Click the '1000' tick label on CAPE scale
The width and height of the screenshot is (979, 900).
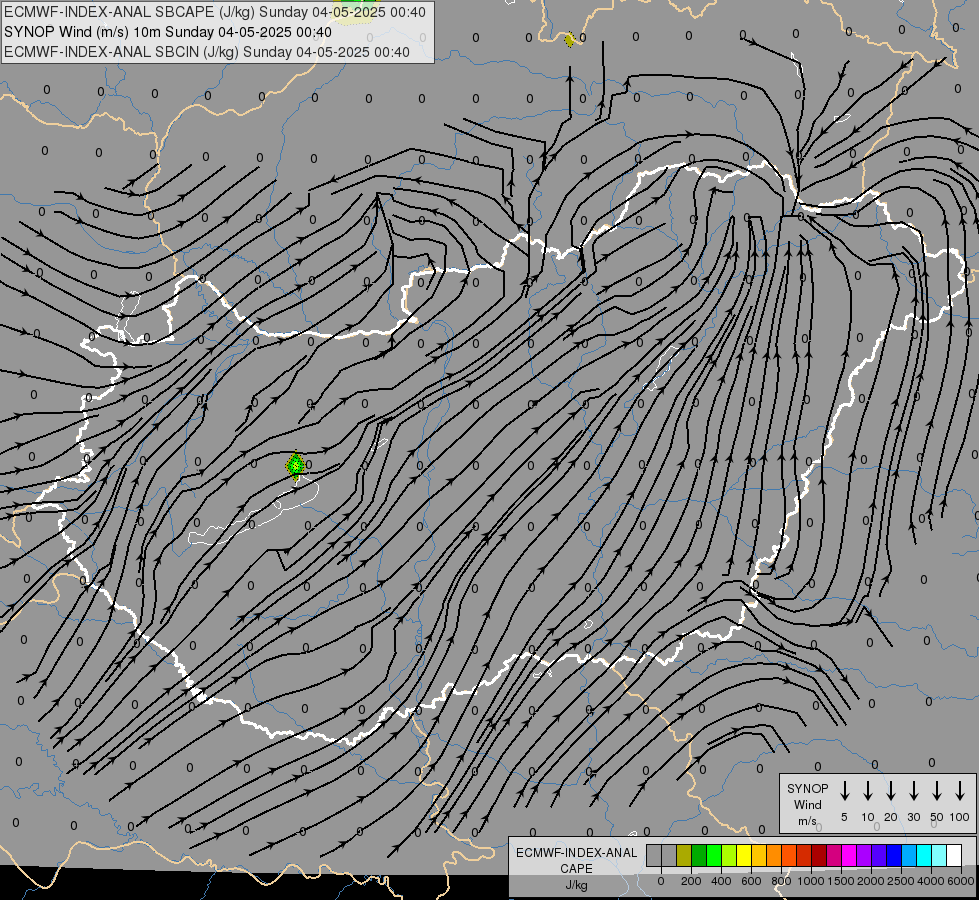point(811,881)
